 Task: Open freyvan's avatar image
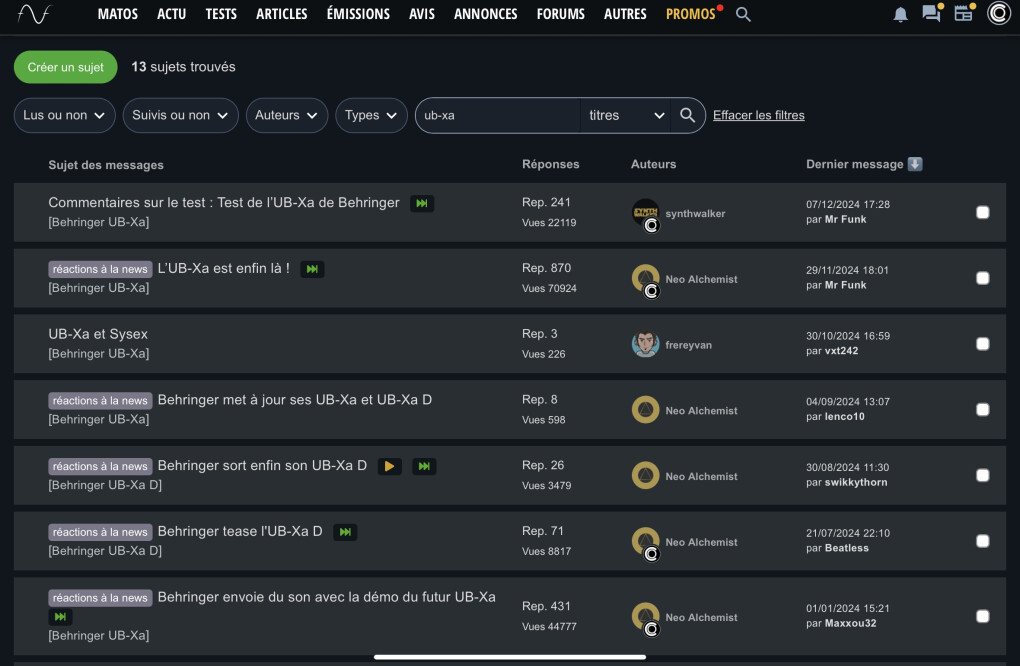(645, 345)
